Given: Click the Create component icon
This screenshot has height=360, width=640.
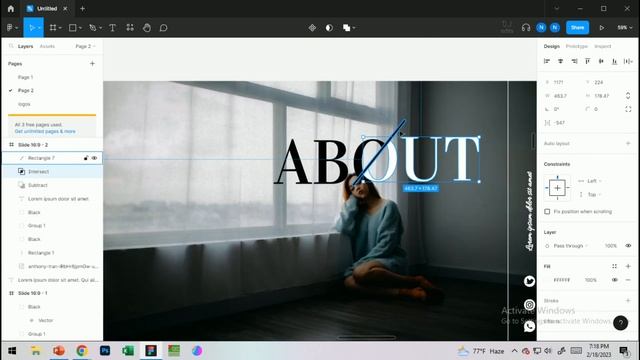Looking at the screenshot, I should (312, 28).
